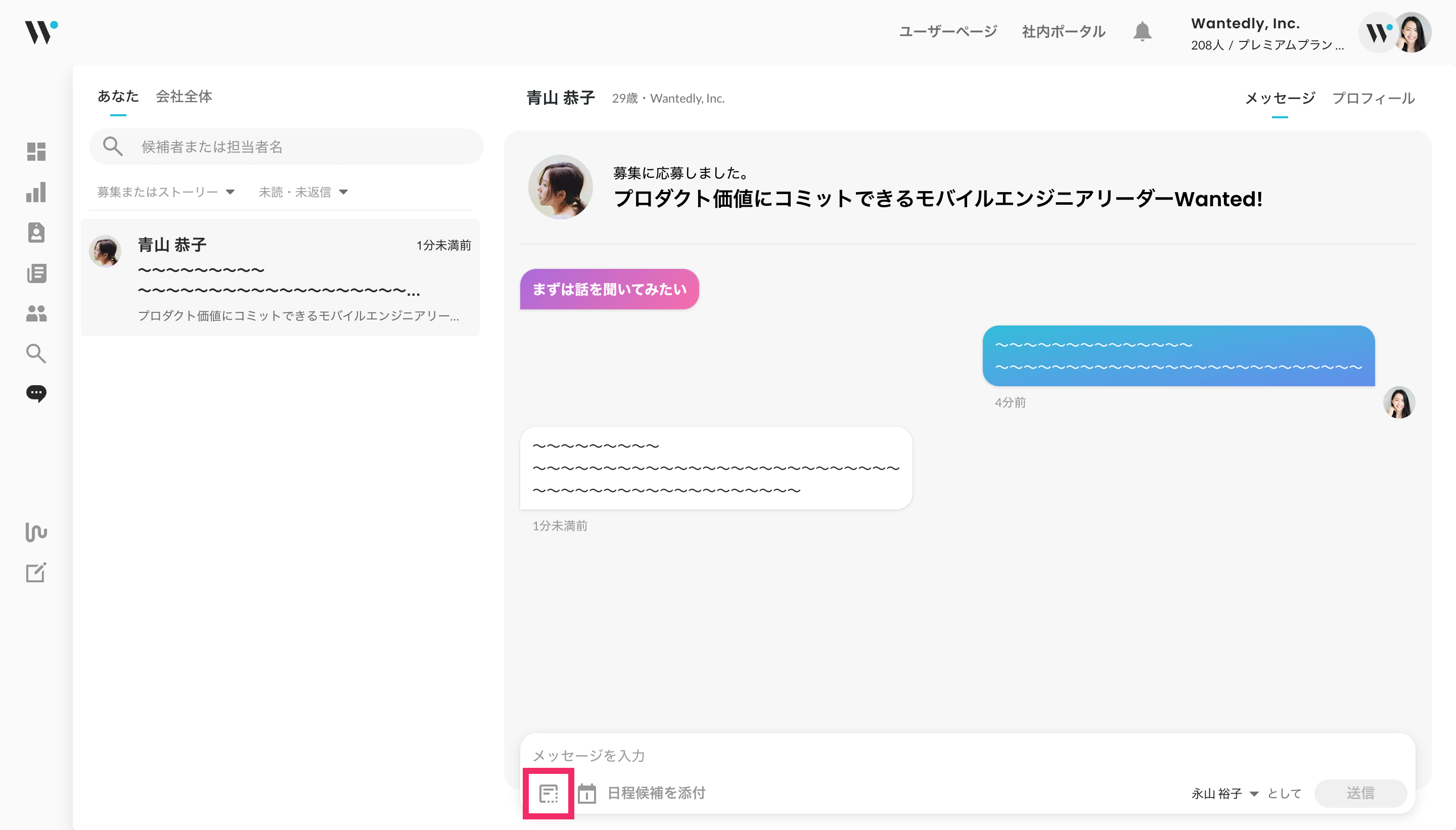Open the 永山 裕子 sender dropdown
Viewport: 1456px width, 830px height.
(x=1224, y=793)
